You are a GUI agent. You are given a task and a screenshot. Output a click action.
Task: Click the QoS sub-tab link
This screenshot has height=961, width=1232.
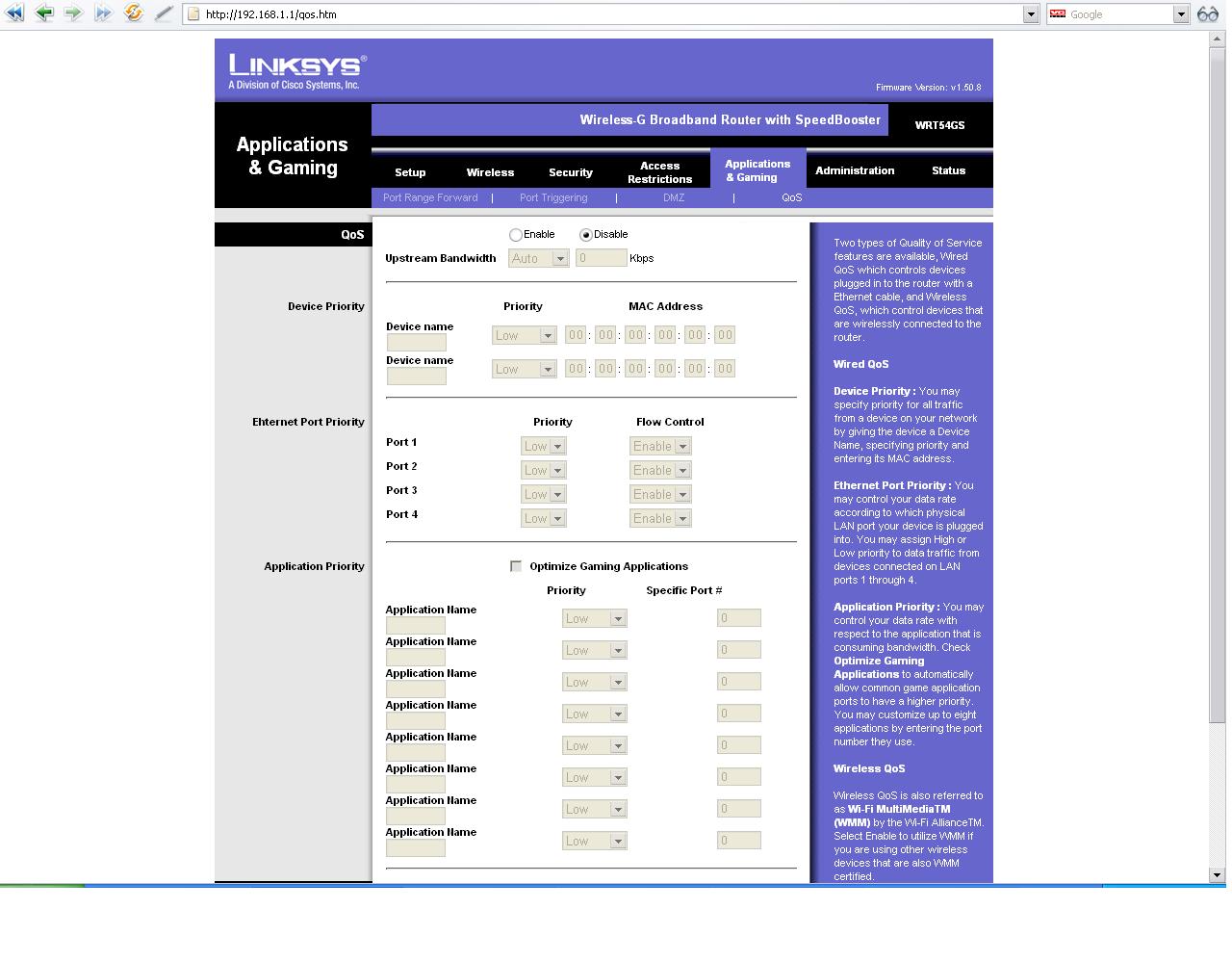point(791,197)
